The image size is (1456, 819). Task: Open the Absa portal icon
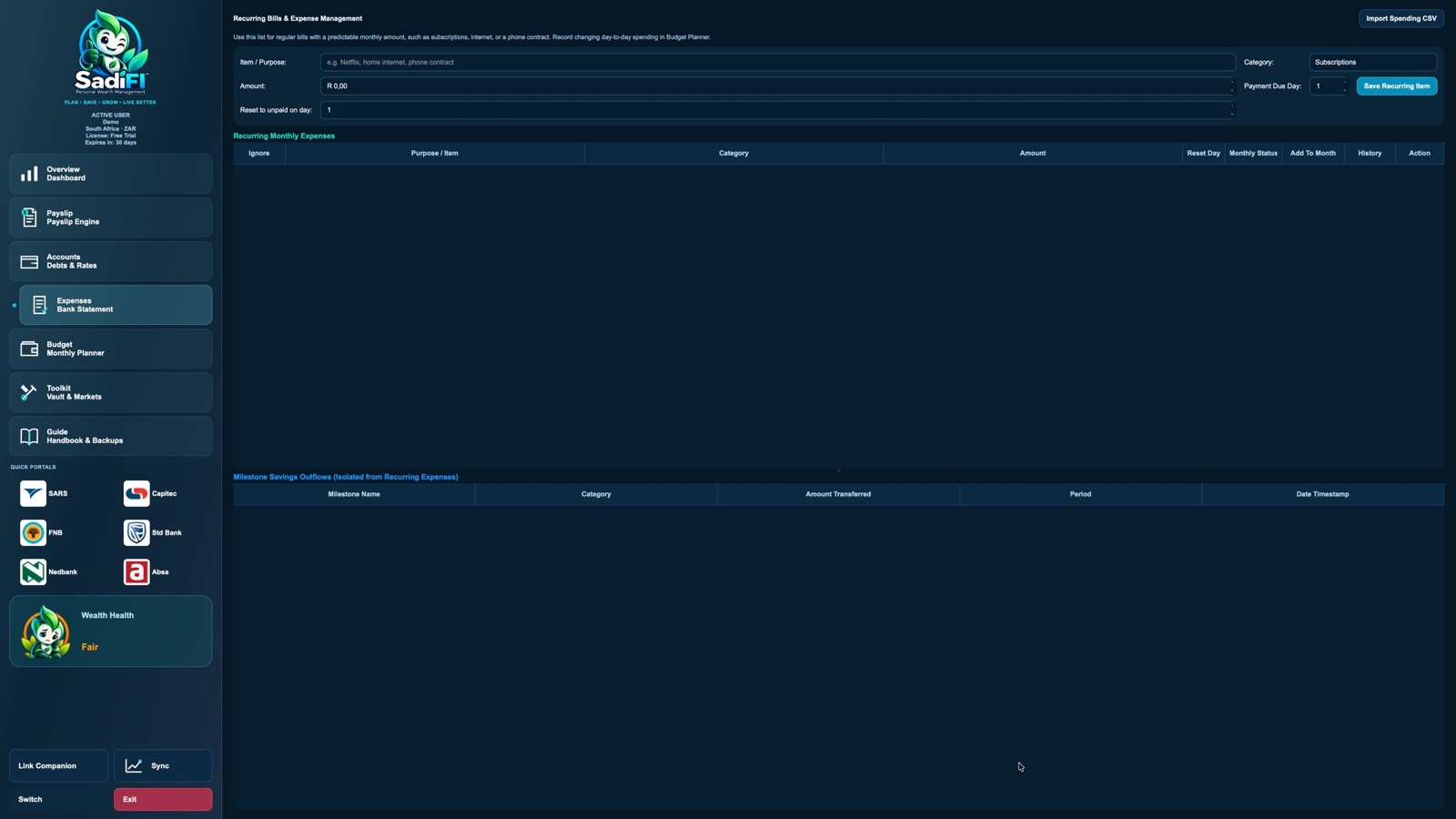click(x=136, y=571)
